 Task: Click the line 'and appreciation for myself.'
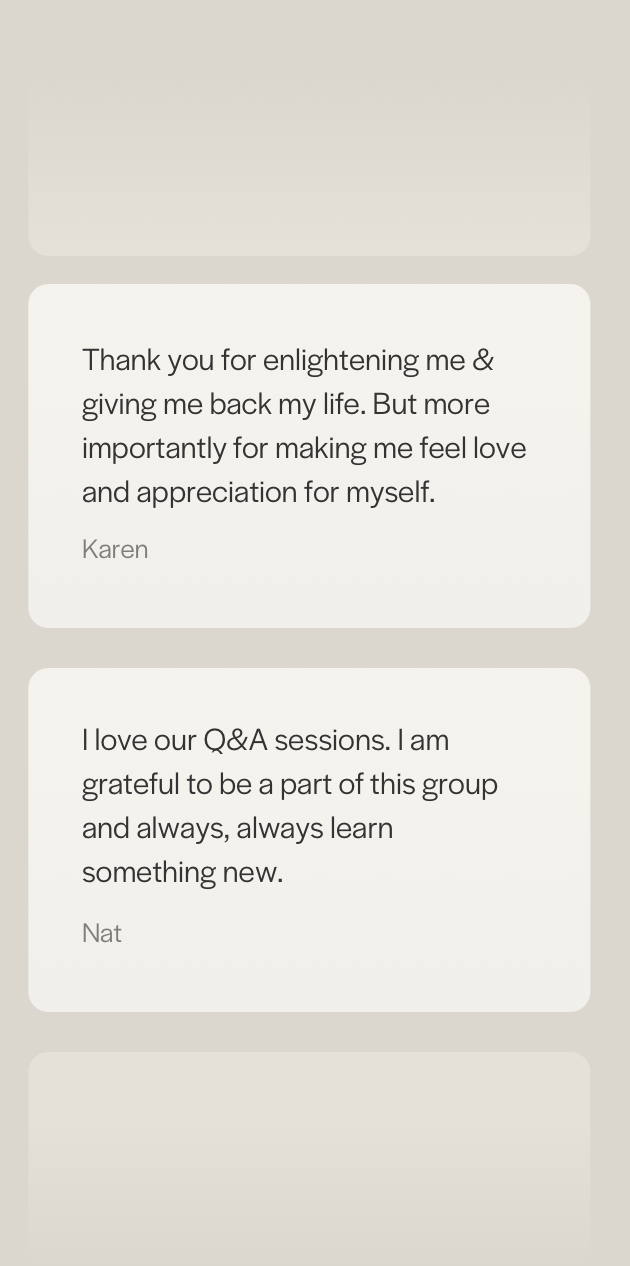(258, 492)
